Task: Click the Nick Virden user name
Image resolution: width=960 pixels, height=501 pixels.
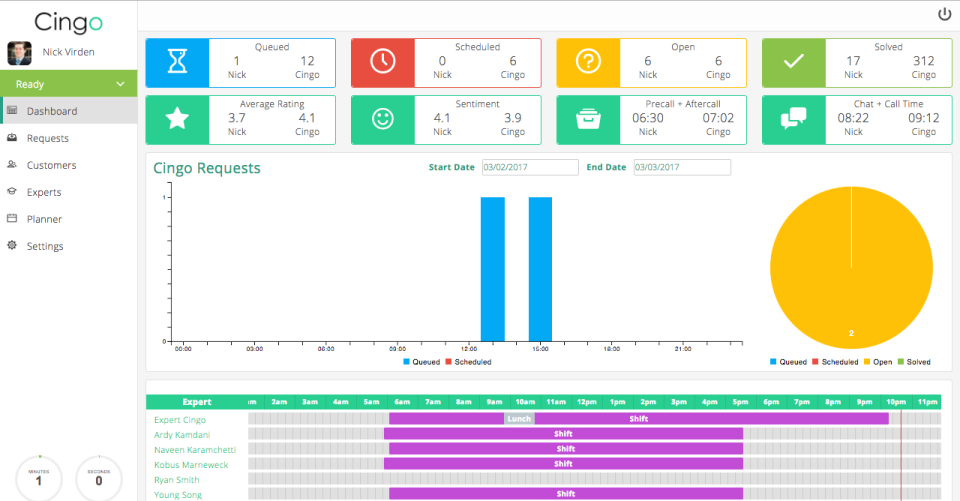Action: pyautogui.click(x=69, y=52)
